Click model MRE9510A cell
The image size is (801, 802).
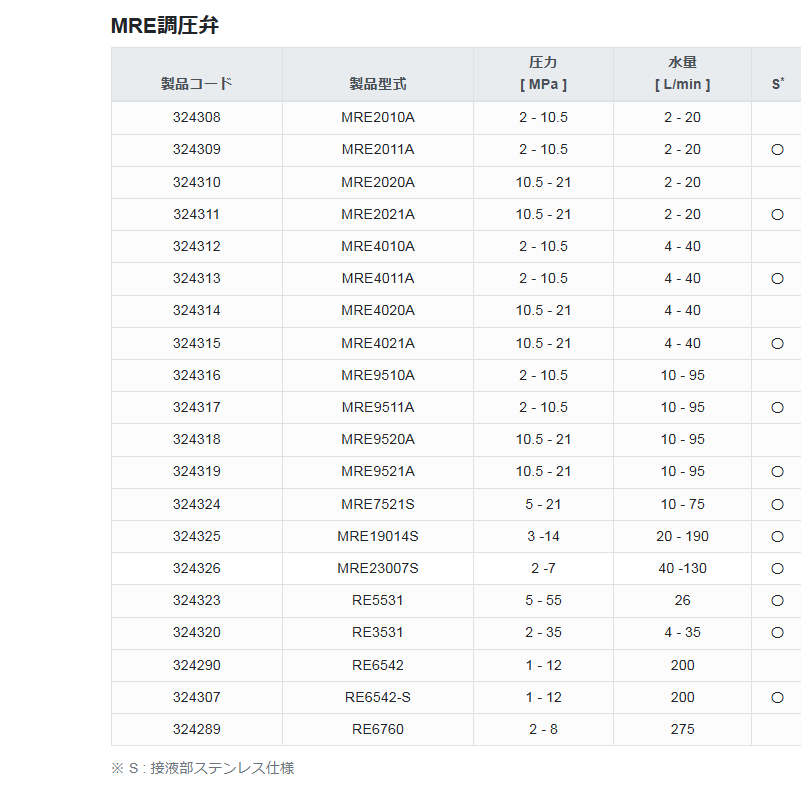(378, 376)
